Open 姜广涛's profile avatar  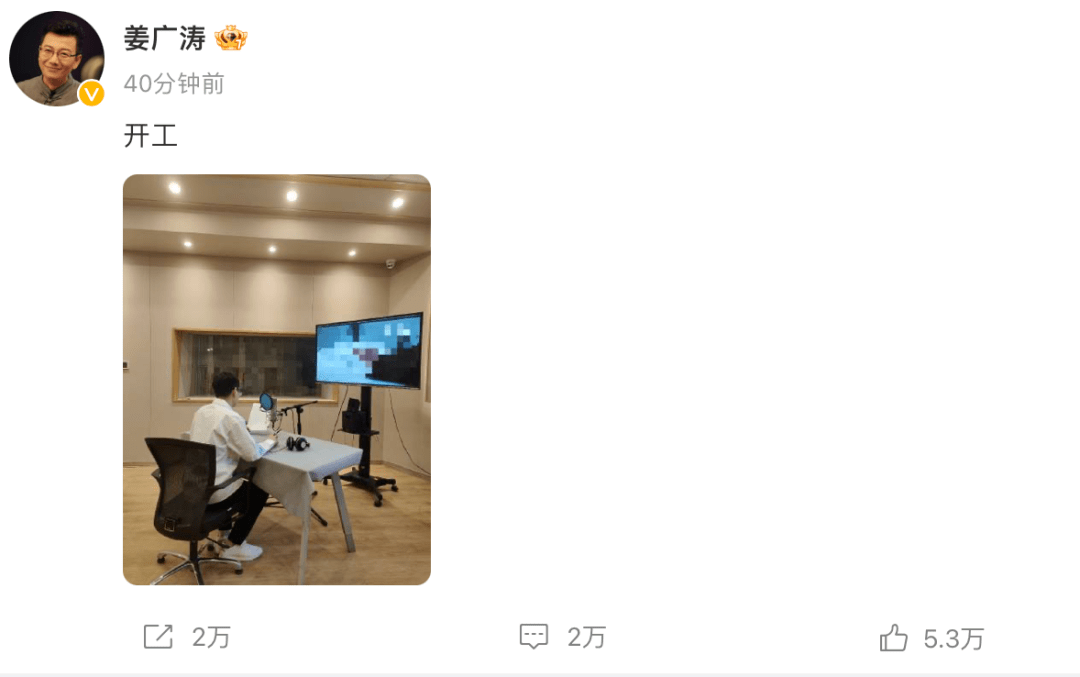[56, 59]
